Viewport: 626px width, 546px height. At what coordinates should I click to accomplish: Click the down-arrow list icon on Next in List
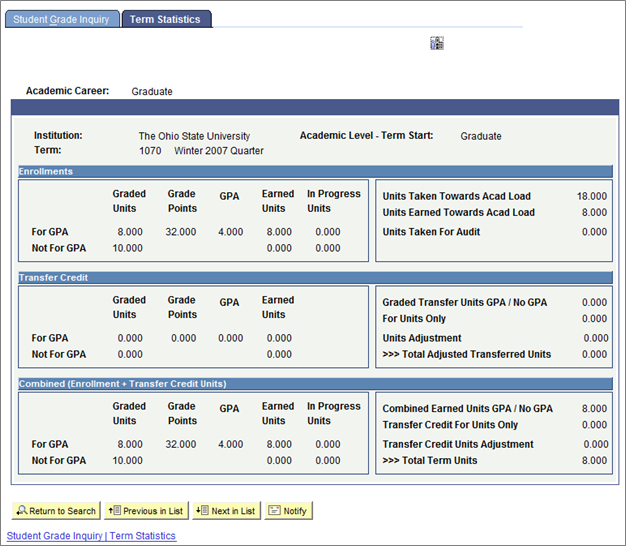click(202, 510)
